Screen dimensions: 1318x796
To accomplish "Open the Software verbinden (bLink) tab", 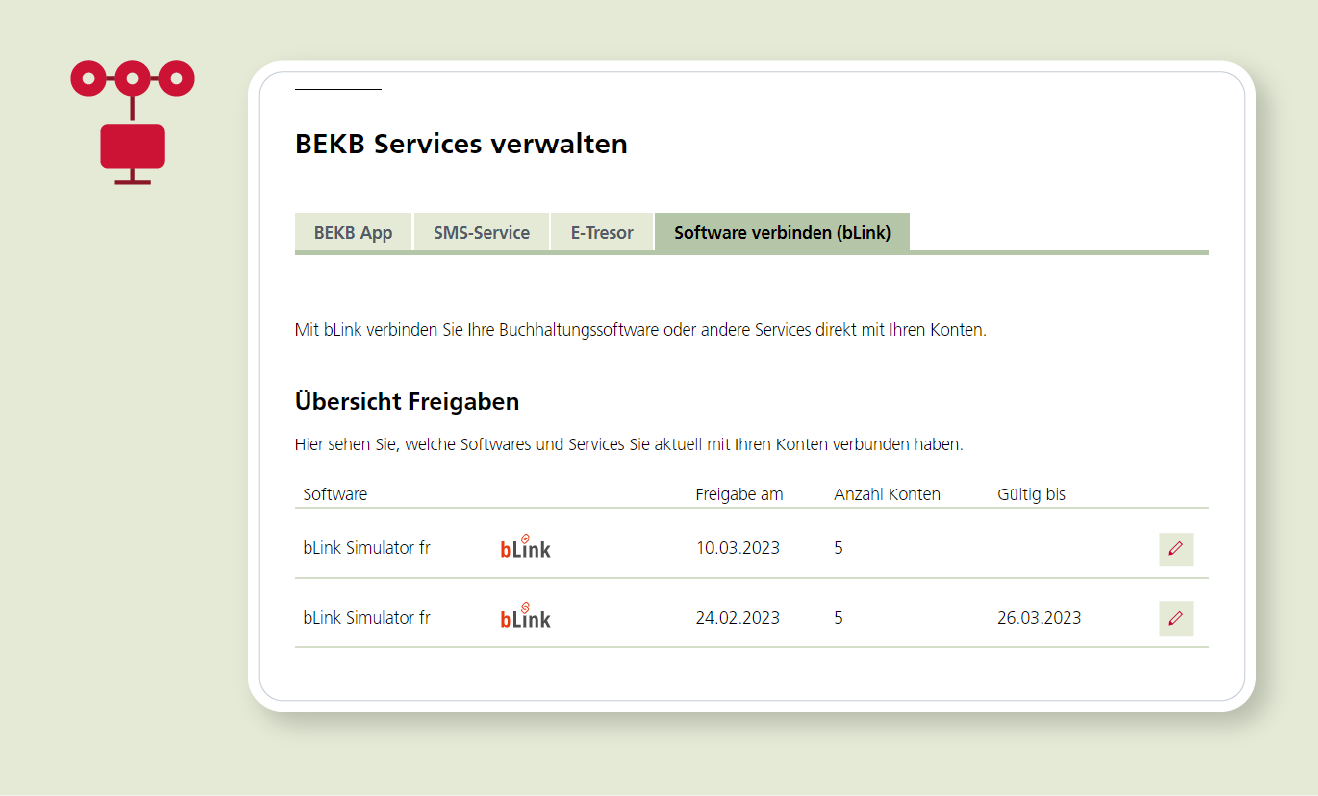I will tap(782, 233).
